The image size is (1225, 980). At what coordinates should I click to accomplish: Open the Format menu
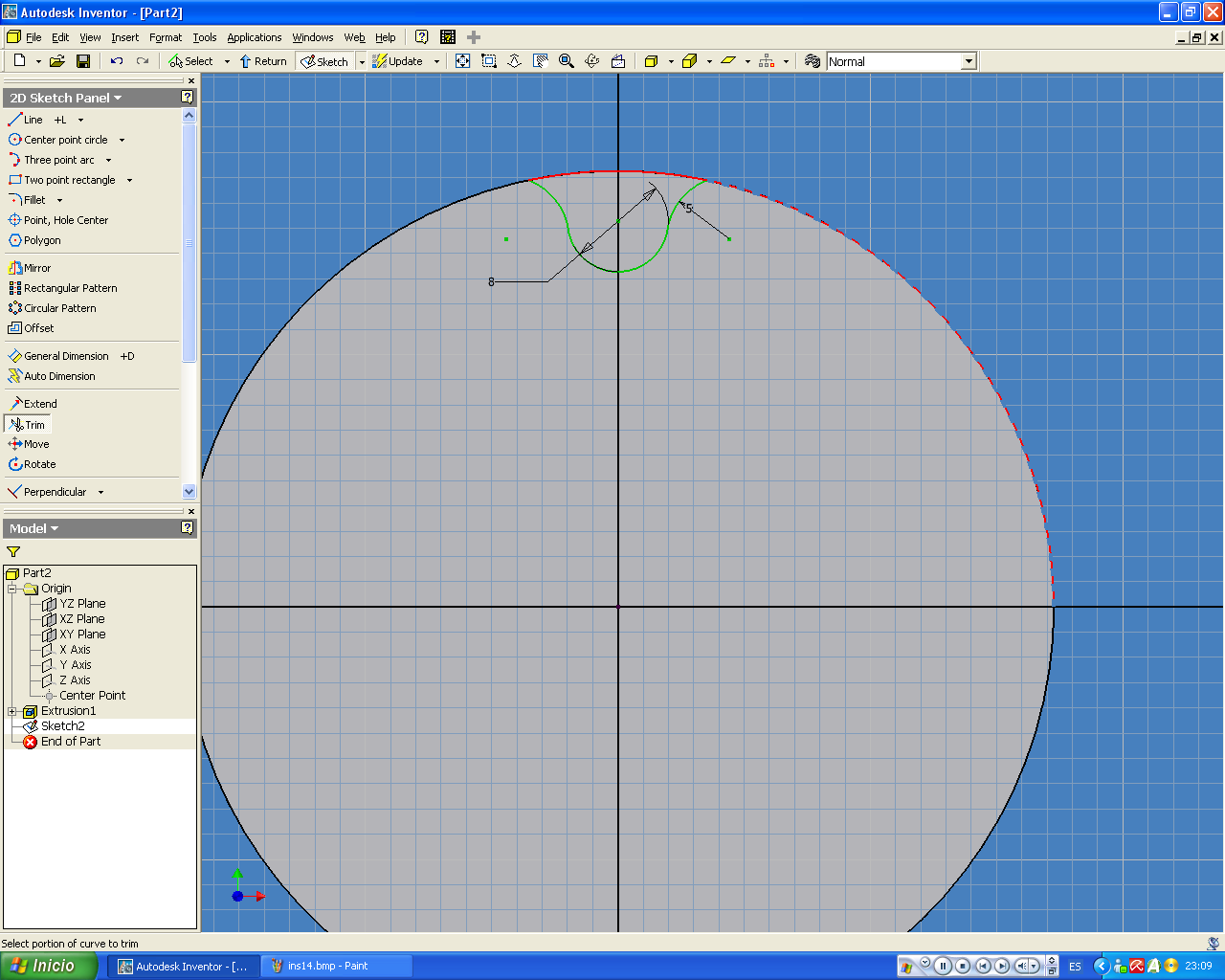point(166,37)
